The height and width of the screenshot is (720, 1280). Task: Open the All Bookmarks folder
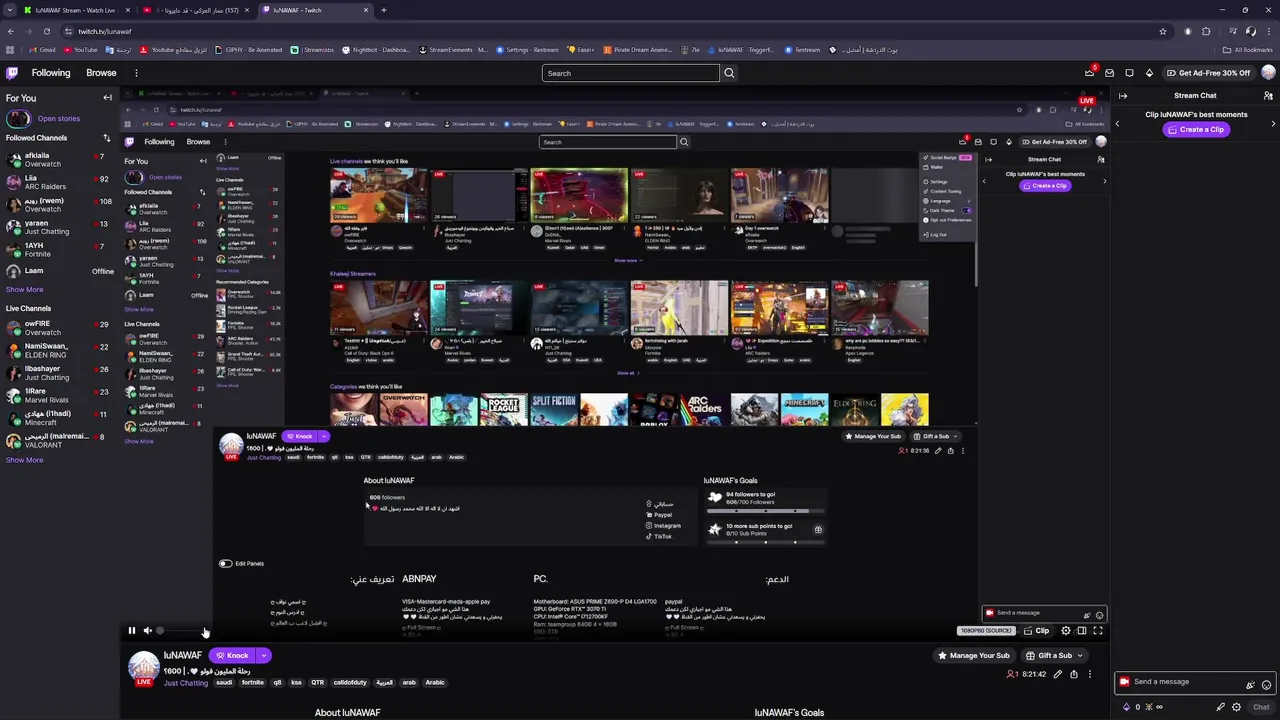[1248, 49]
